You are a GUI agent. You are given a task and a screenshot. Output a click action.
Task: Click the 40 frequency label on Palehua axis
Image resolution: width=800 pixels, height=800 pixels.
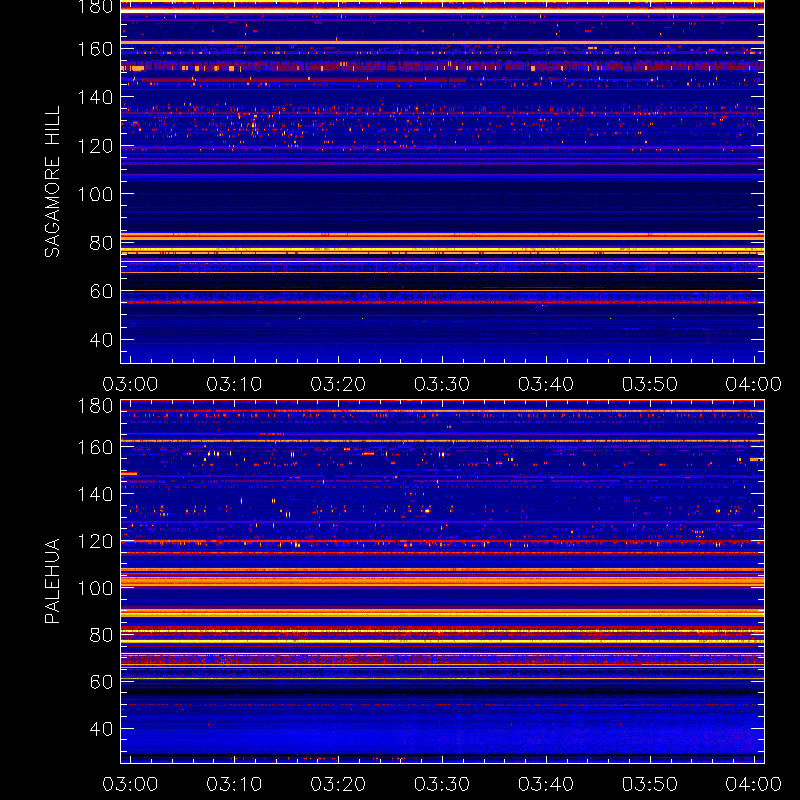(101, 729)
